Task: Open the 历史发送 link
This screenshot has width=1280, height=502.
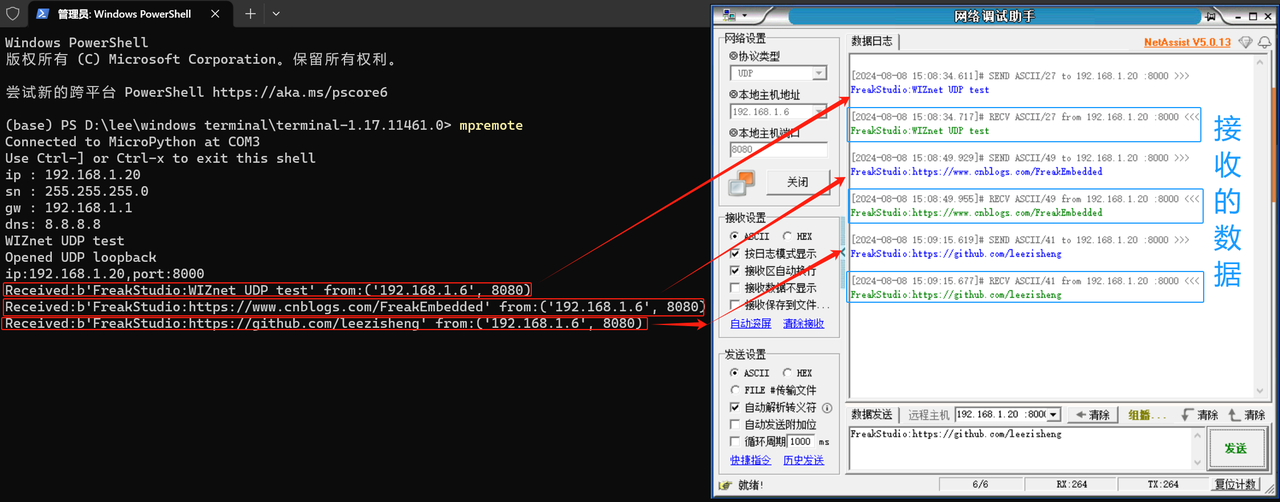Action: tap(803, 460)
